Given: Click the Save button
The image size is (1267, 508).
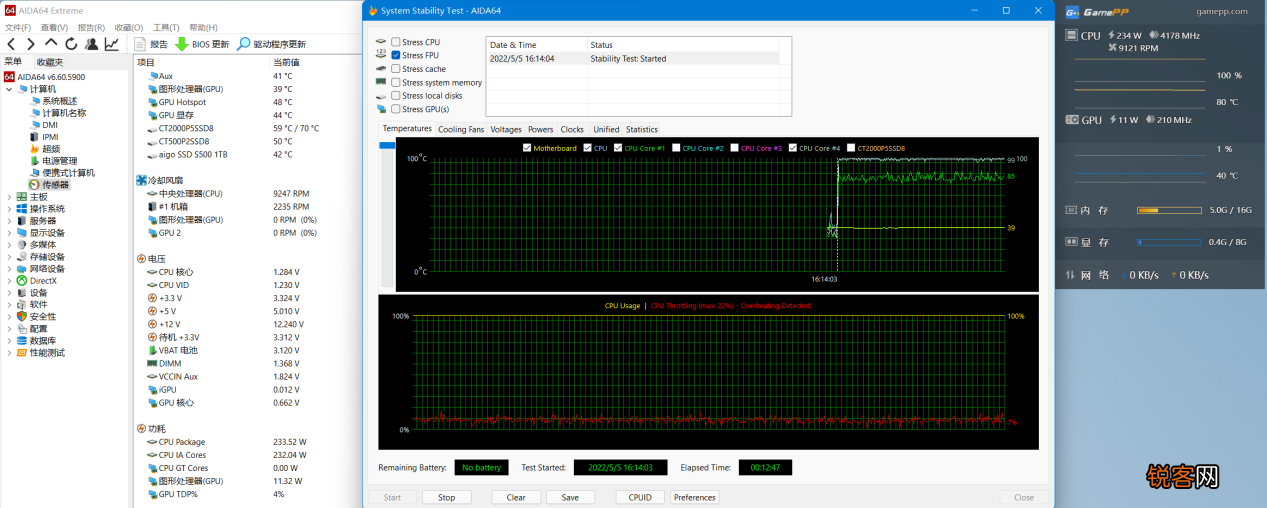Looking at the screenshot, I should point(570,497).
